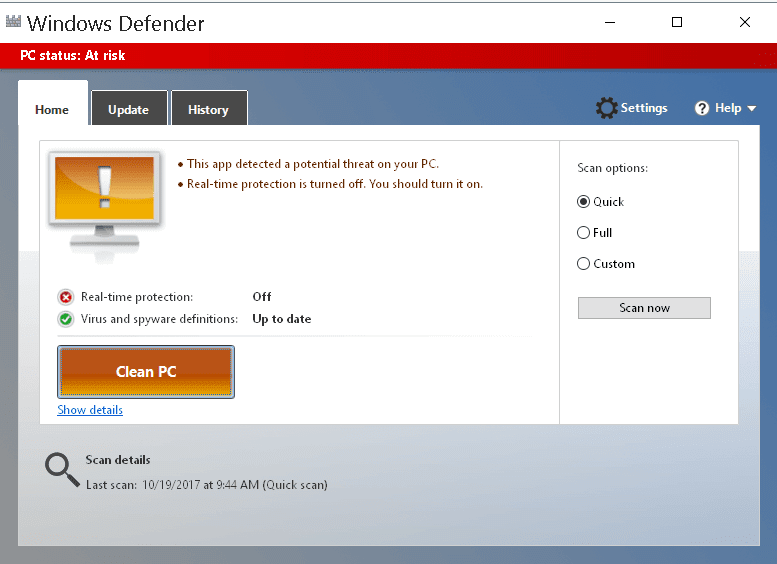Minimize the Windows Defender window
Image resolution: width=777 pixels, height=564 pixels.
click(x=610, y=22)
